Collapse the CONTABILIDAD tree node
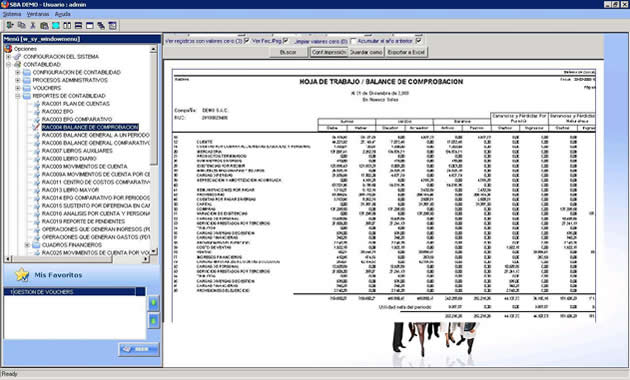Screen dimensions: 630x380 [x=8, y=64]
